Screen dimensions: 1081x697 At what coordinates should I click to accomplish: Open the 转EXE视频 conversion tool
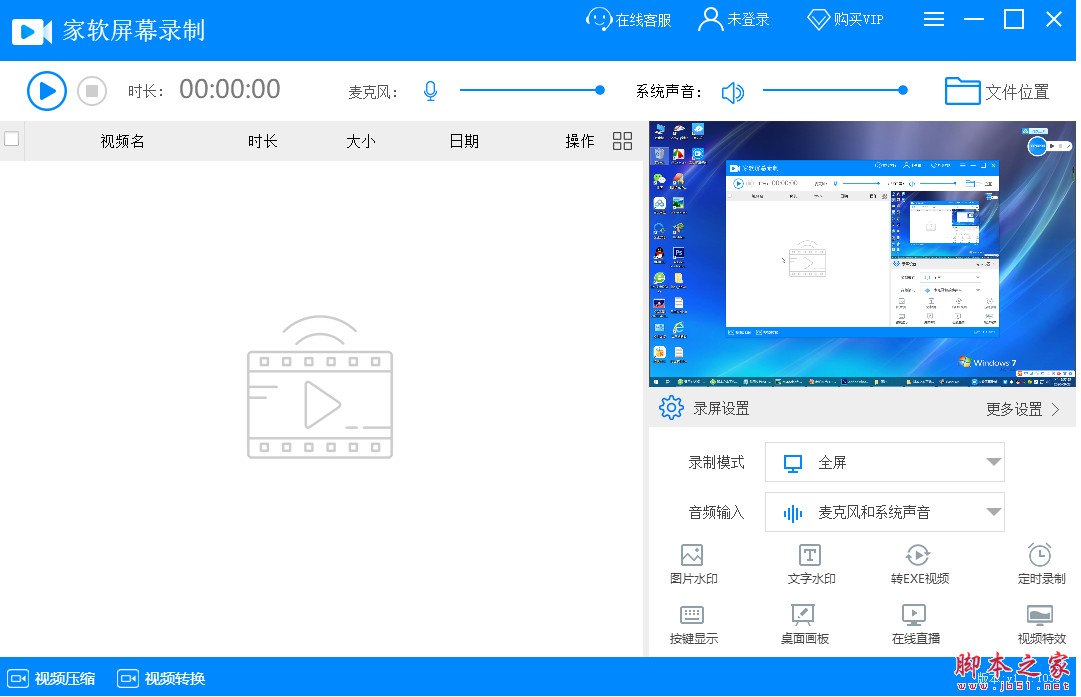pos(917,562)
